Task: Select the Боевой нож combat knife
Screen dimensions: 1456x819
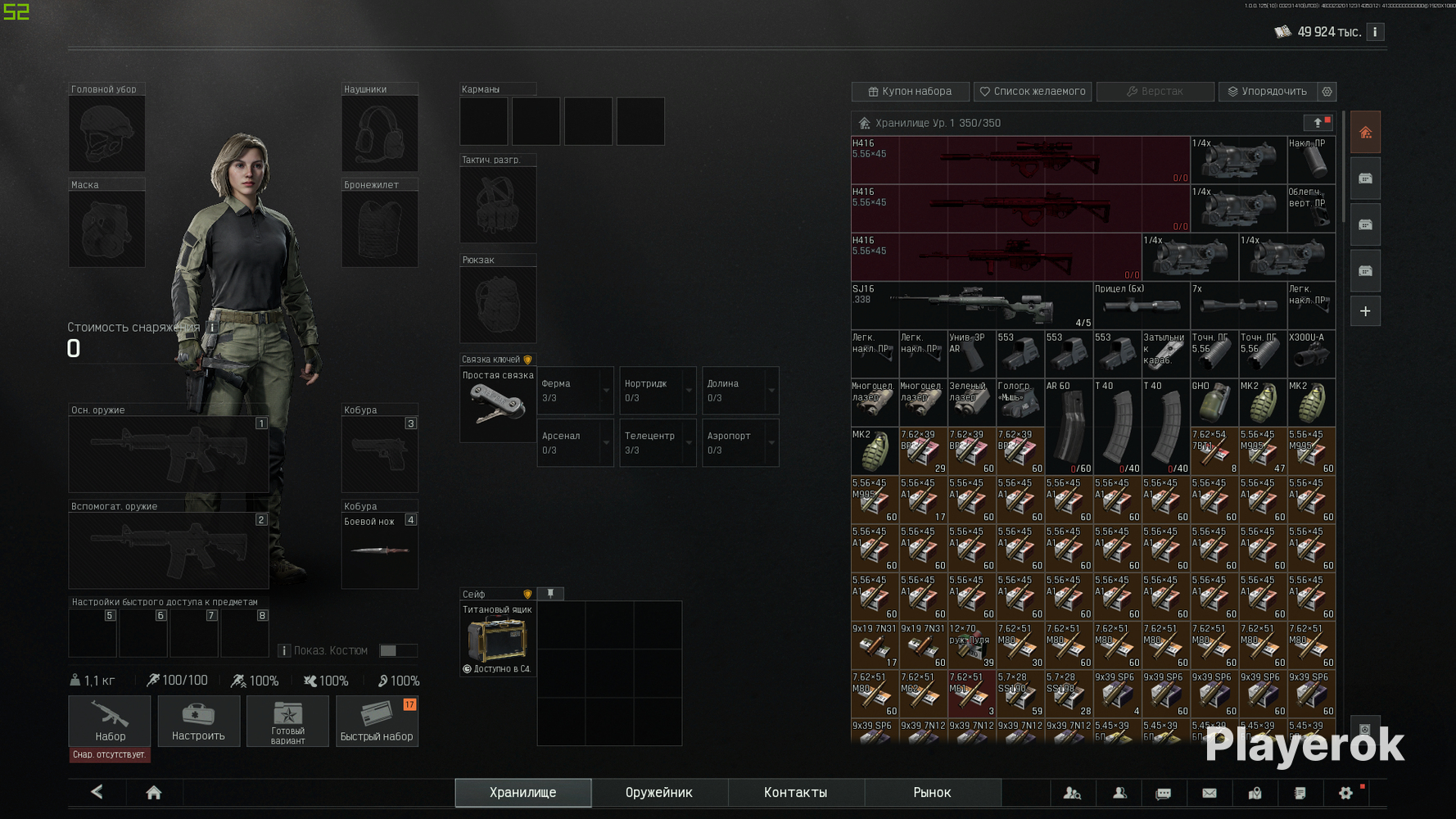Action: [380, 550]
